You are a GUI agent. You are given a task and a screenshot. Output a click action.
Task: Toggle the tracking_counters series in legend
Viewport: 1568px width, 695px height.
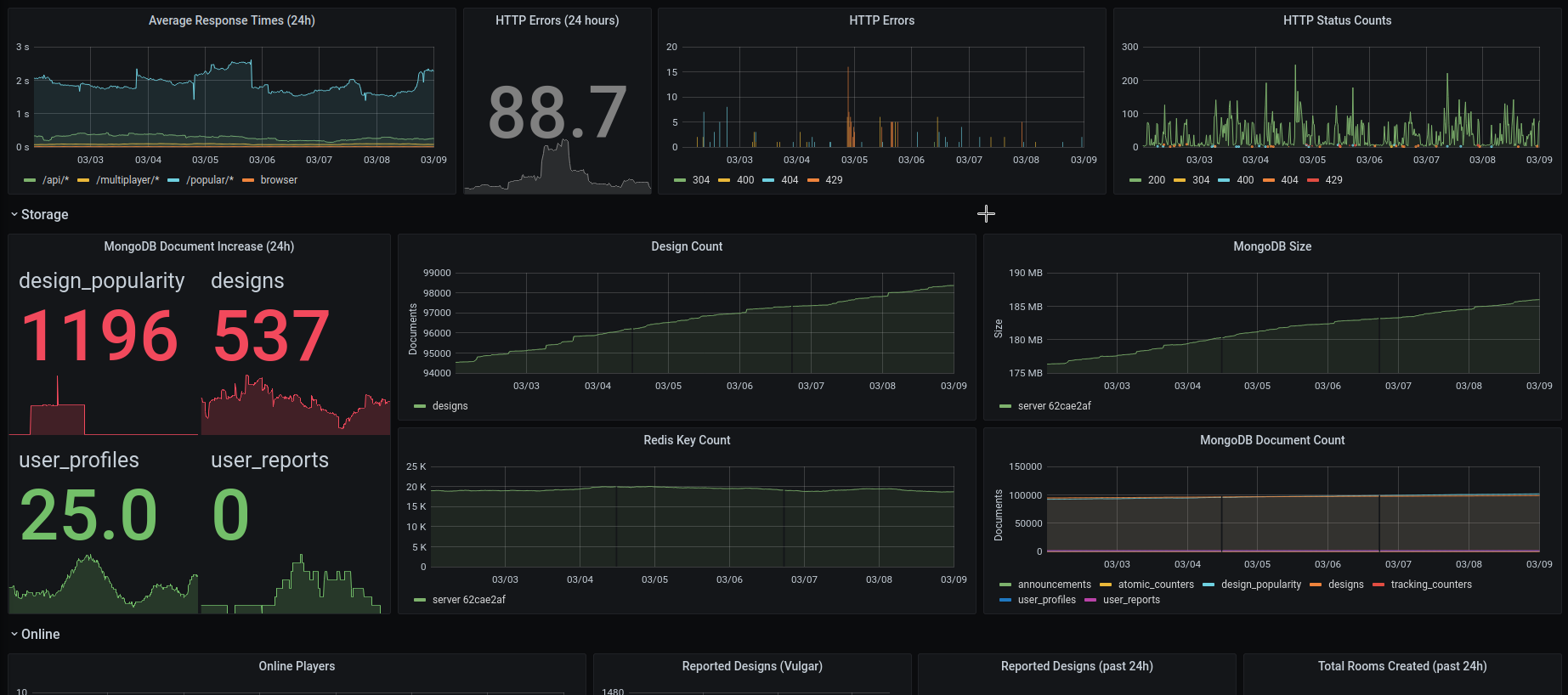pos(1431,585)
